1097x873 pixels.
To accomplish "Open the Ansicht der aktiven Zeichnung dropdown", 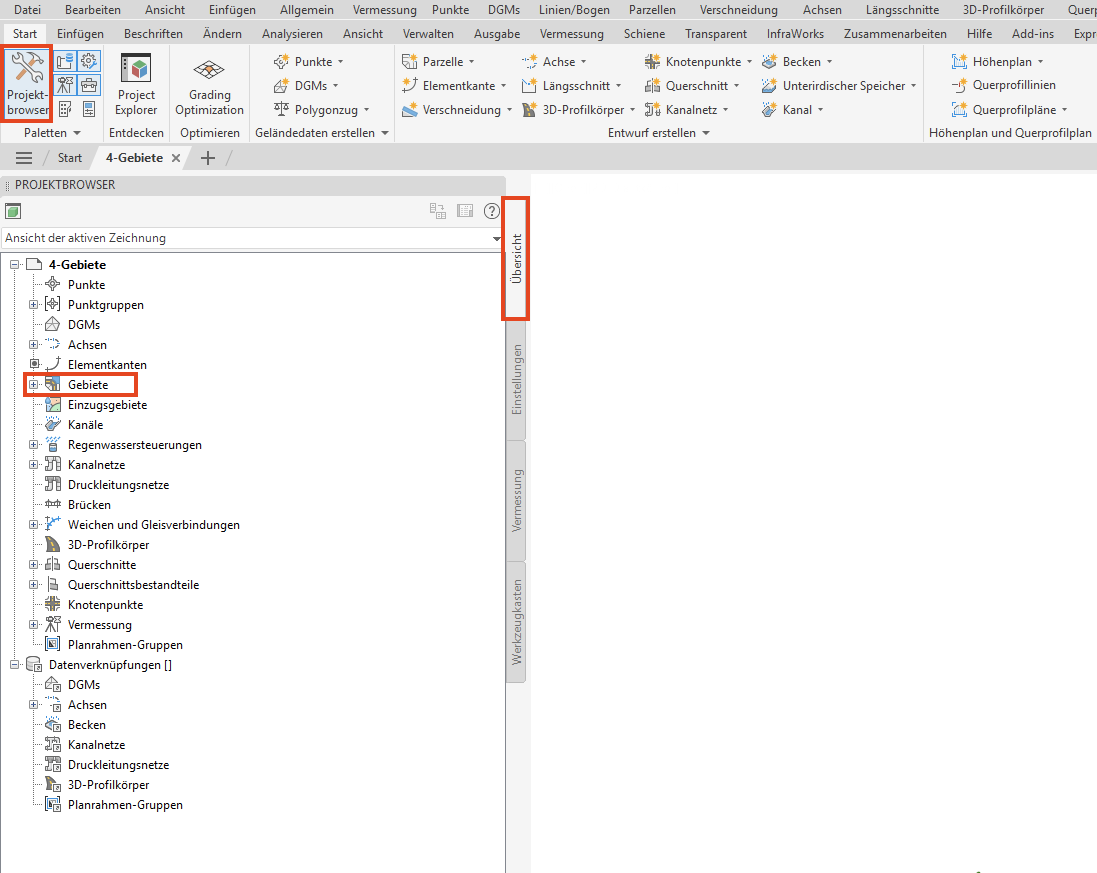I will [253, 239].
